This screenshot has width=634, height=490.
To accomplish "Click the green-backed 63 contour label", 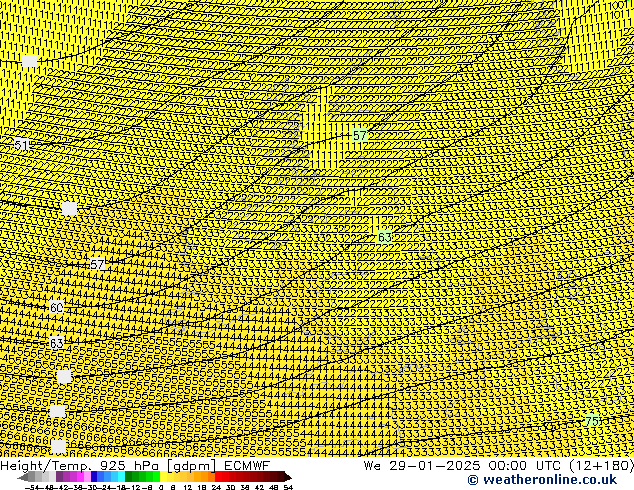I will [x=384, y=237].
